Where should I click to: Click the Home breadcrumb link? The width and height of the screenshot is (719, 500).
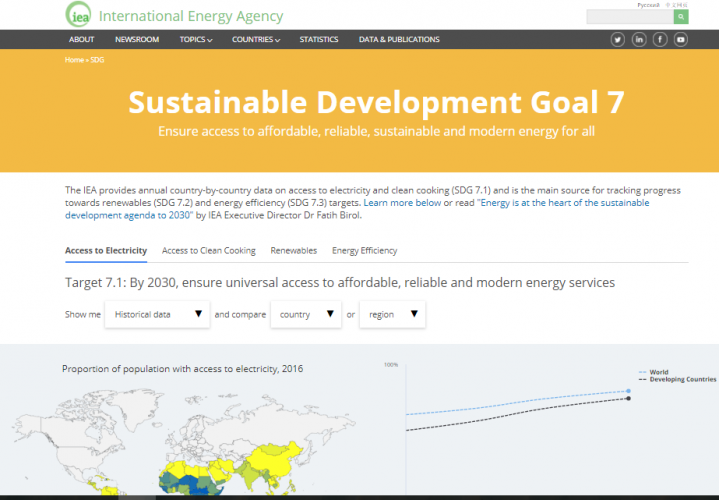74,60
